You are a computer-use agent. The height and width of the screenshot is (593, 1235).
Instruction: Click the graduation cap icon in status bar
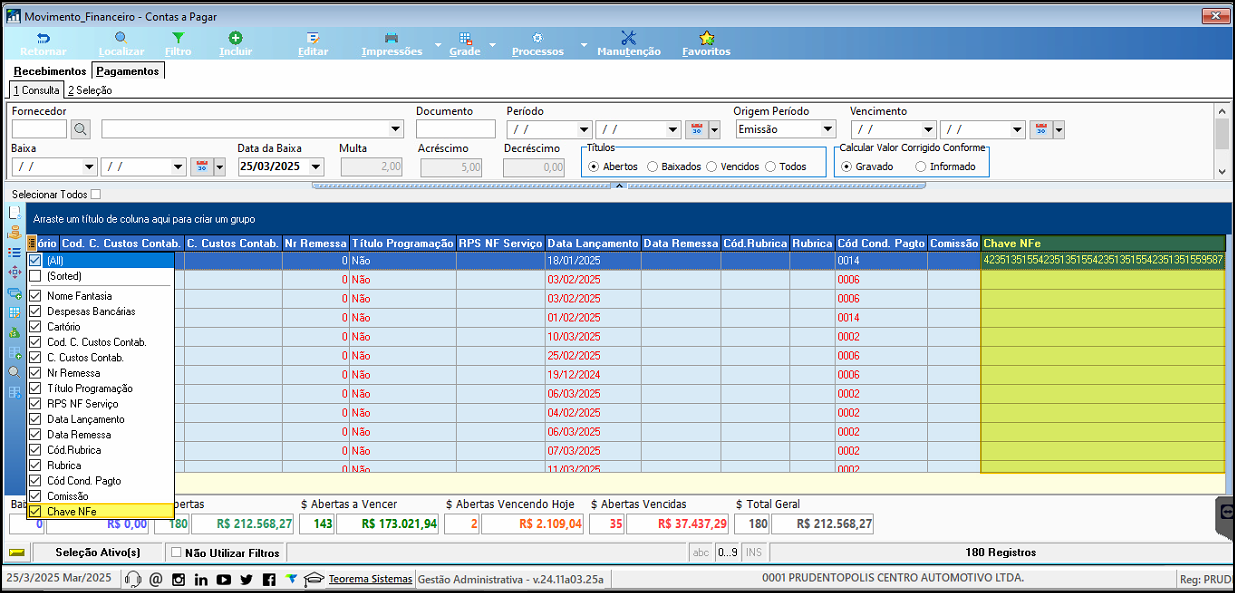[314, 579]
